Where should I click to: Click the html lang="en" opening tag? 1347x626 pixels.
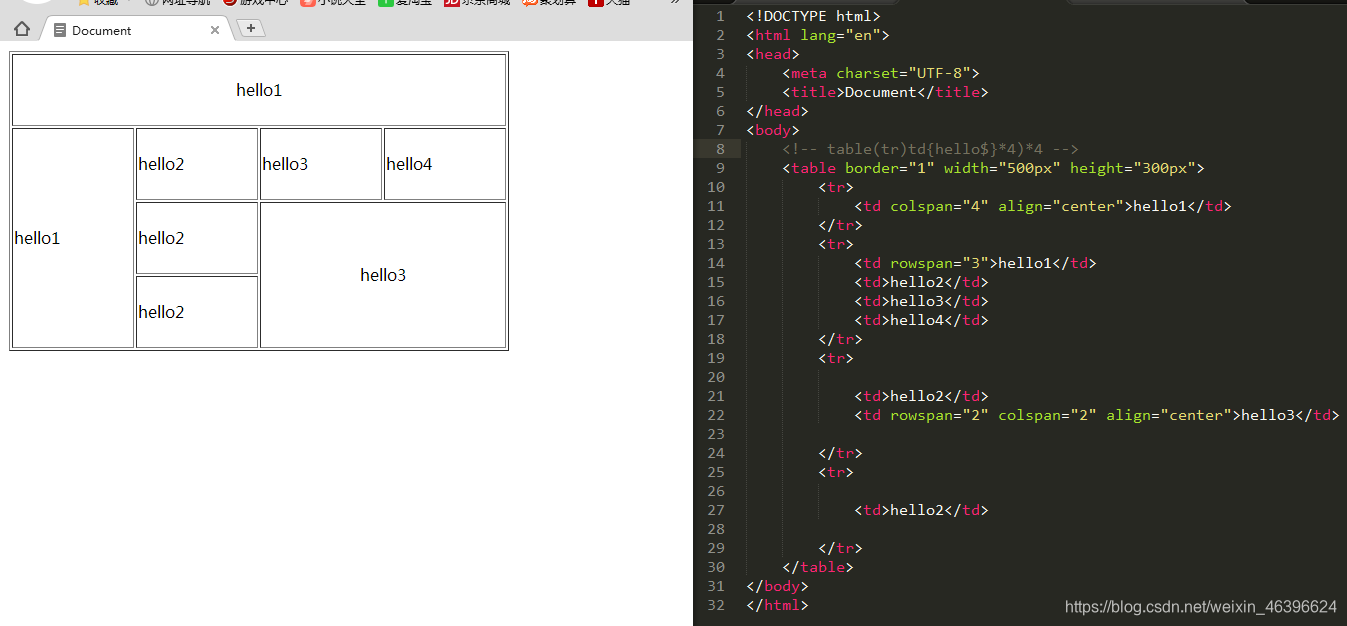pos(817,35)
